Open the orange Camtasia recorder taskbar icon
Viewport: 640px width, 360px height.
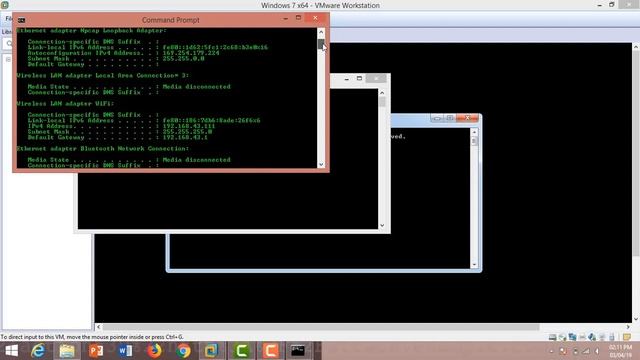(x=270, y=351)
